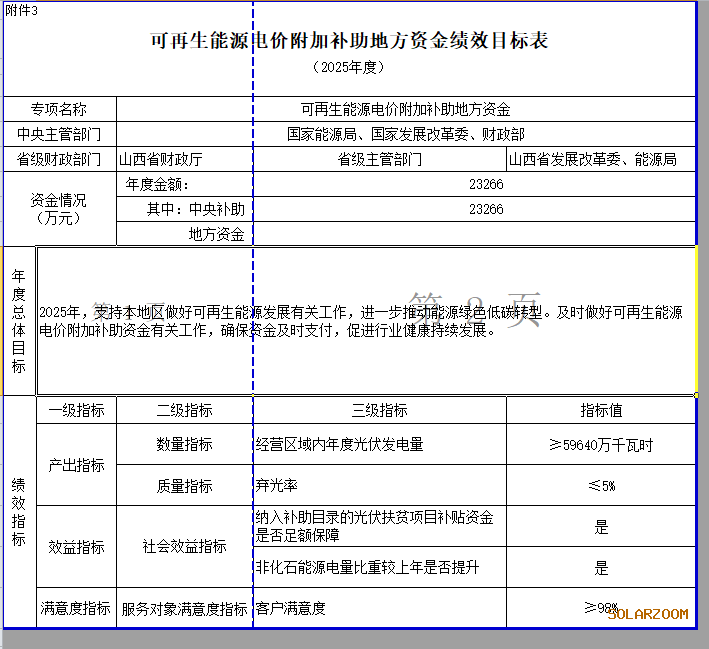Viewport: 709px width, 649px height.
Task: Click the ≥59640万千瓦时 value cell
Action: 601,444
